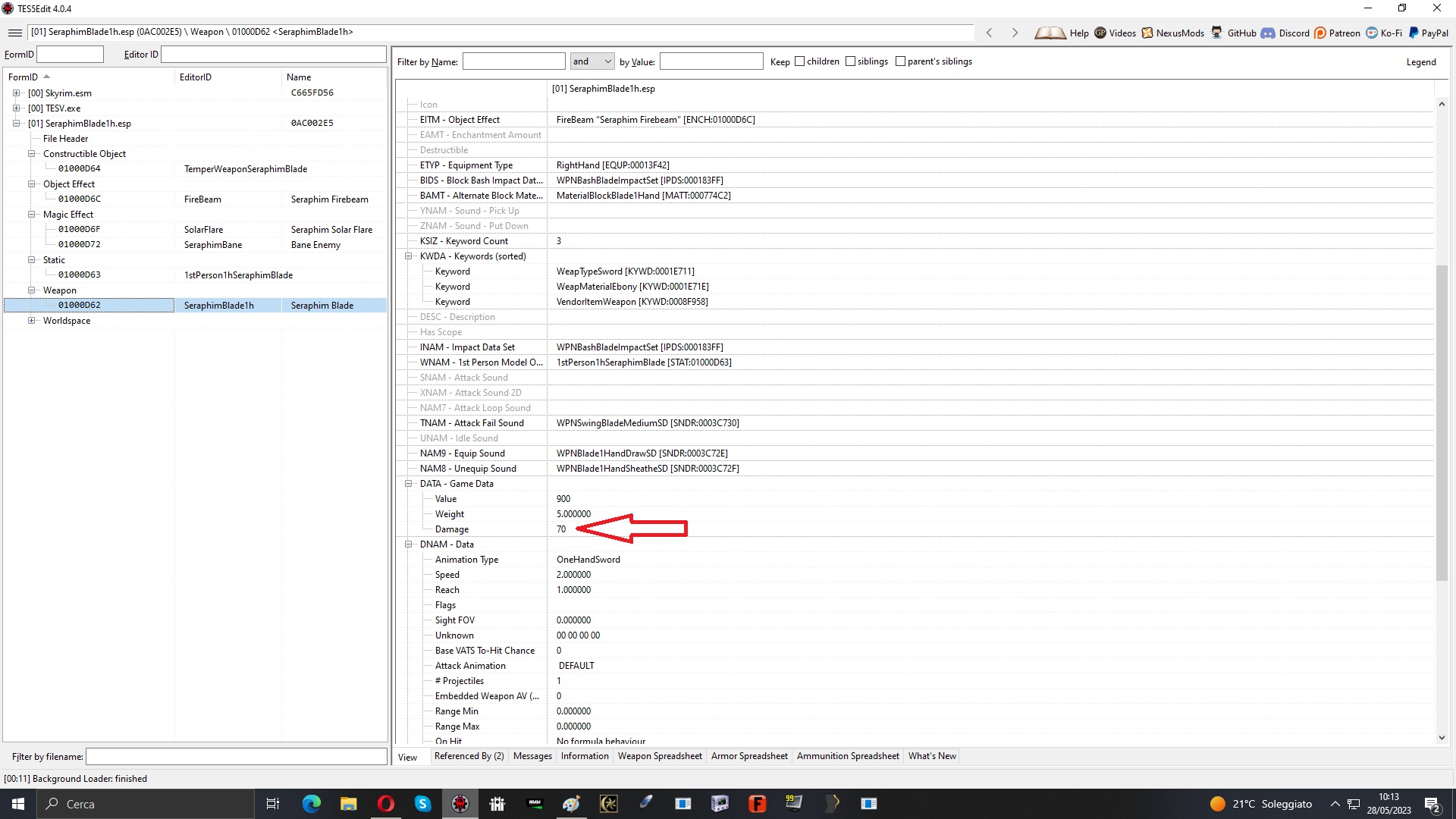Image resolution: width=1456 pixels, height=819 pixels.
Task: Open the Weapon Spreadsheet tab
Action: coord(660,756)
